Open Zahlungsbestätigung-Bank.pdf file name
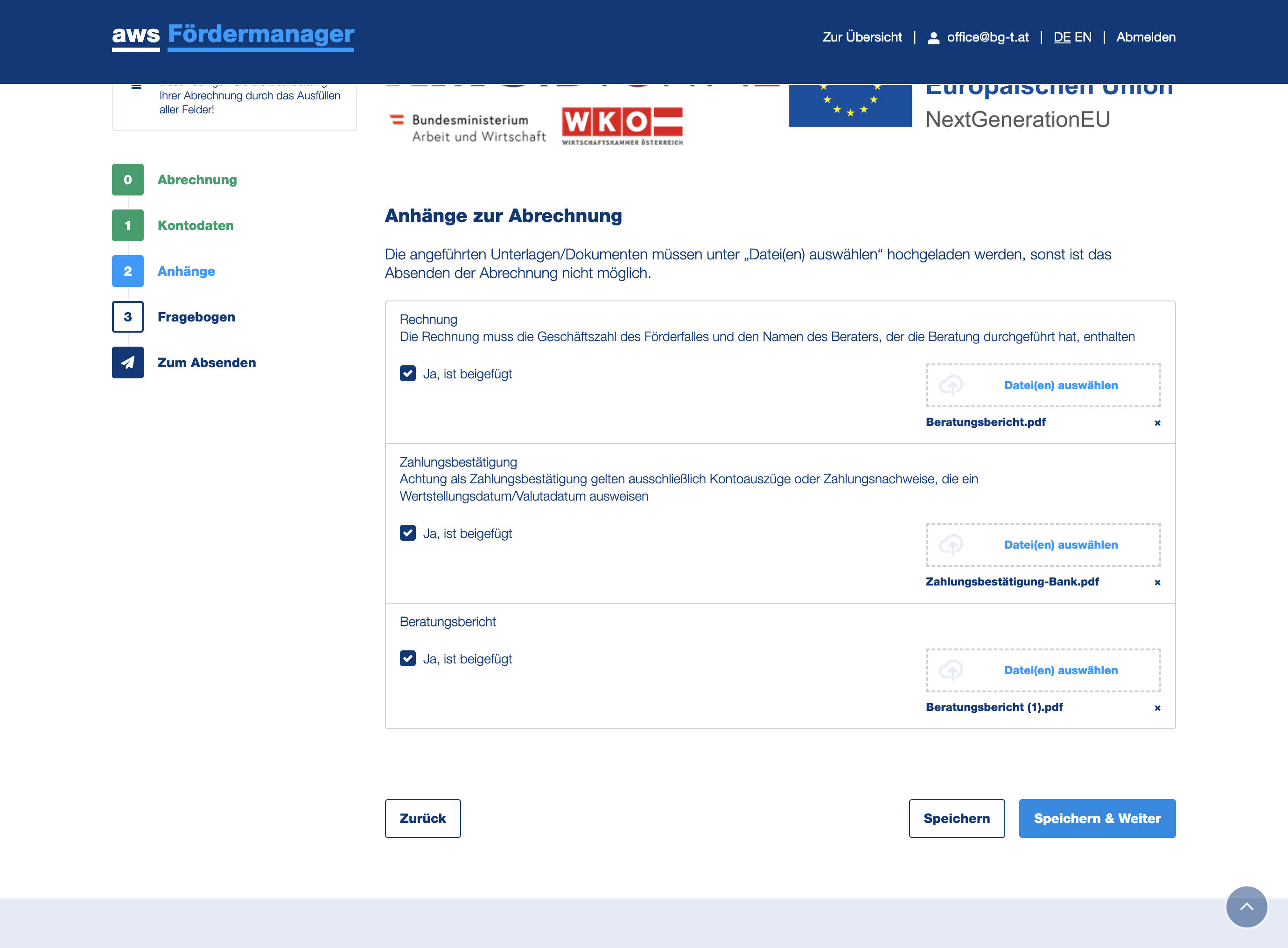 coord(1012,581)
